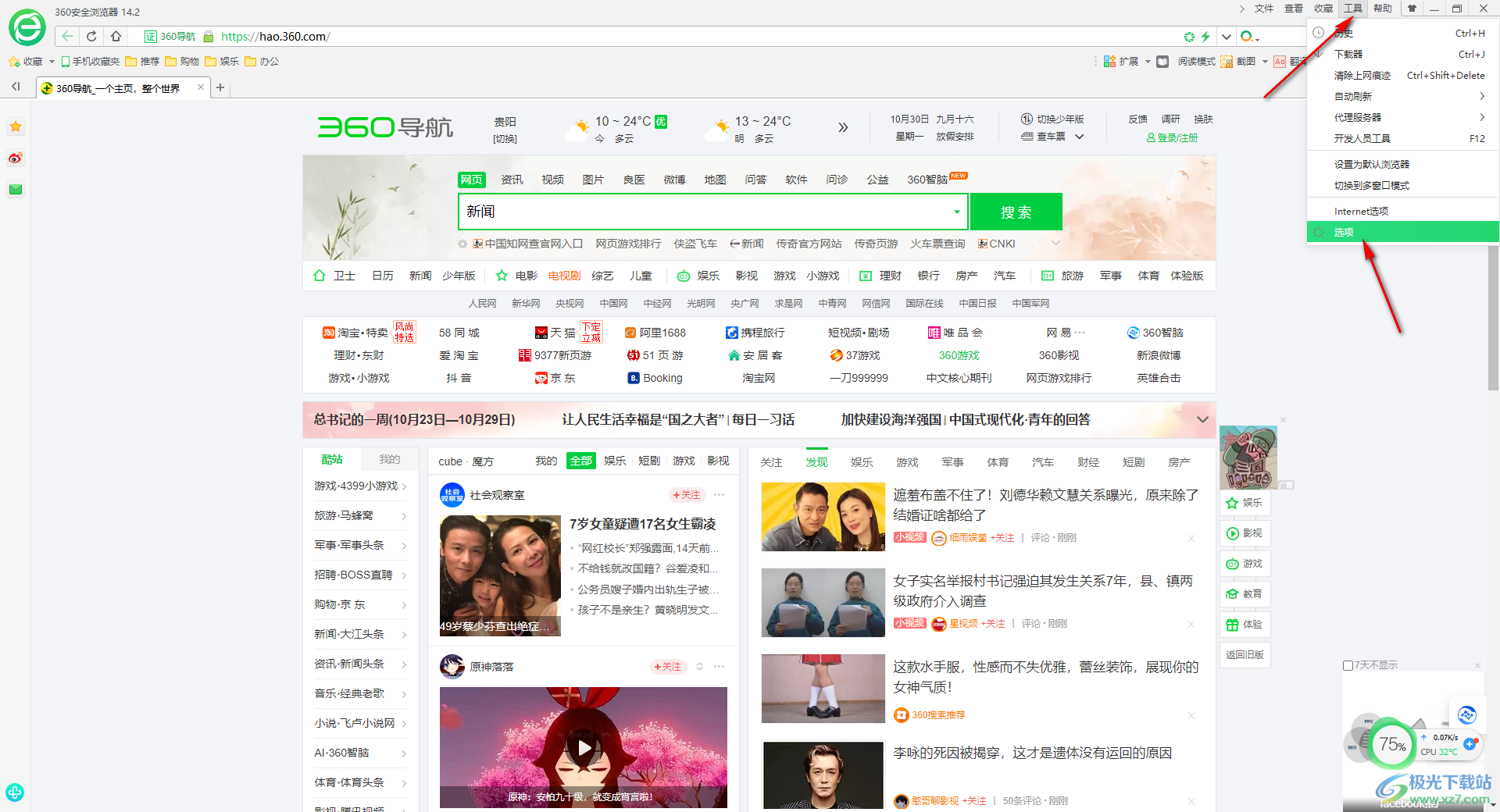The width and height of the screenshot is (1500, 812).
Task: Open the 手机收藏夹 bookmark
Action: pyautogui.click(x=91, y=62)
